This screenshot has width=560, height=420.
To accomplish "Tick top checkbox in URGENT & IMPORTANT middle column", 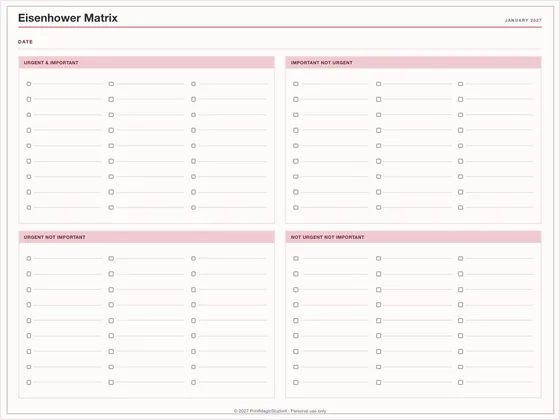I will pos(111,84).
